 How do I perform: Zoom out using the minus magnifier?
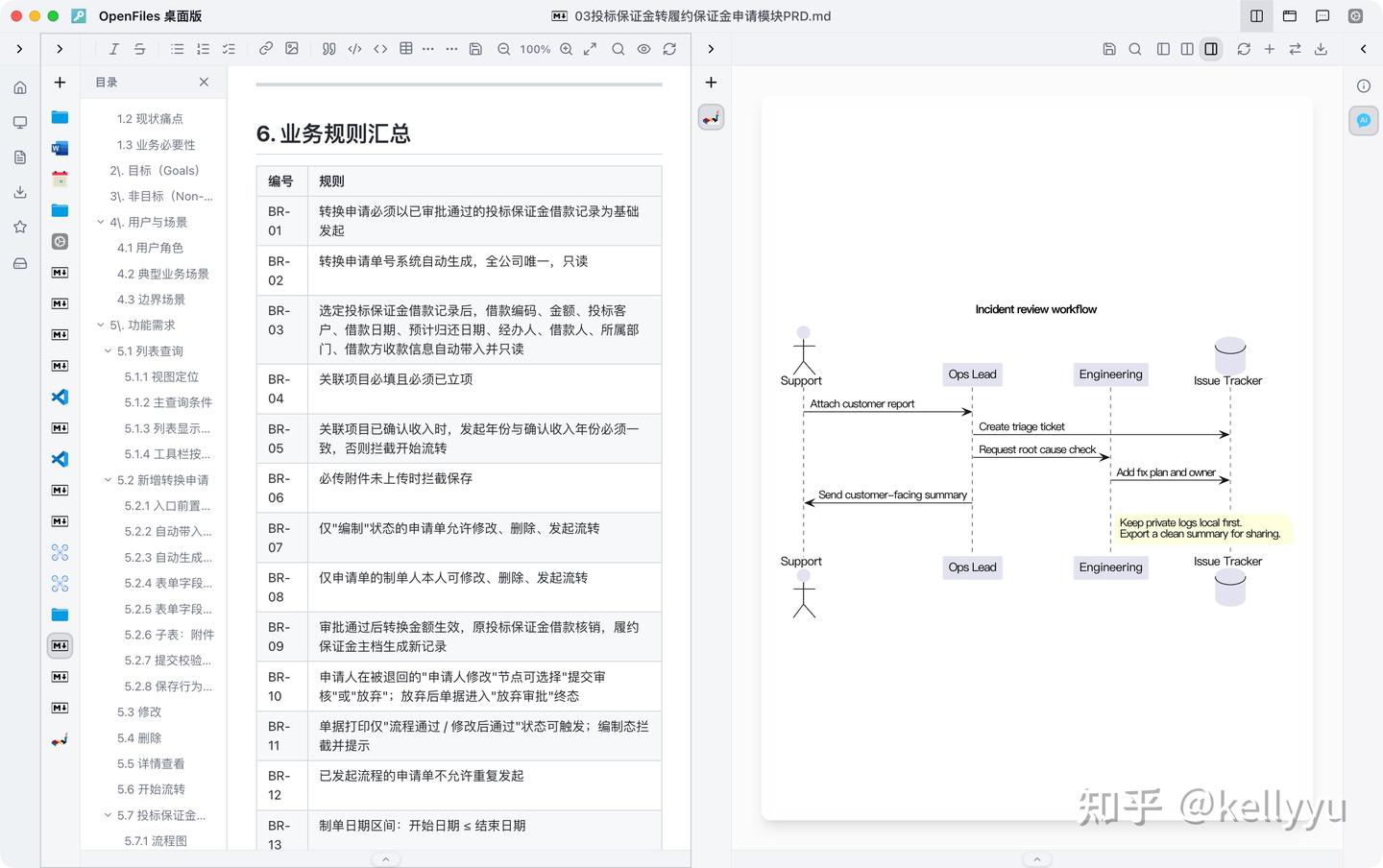tap(503, 49)
